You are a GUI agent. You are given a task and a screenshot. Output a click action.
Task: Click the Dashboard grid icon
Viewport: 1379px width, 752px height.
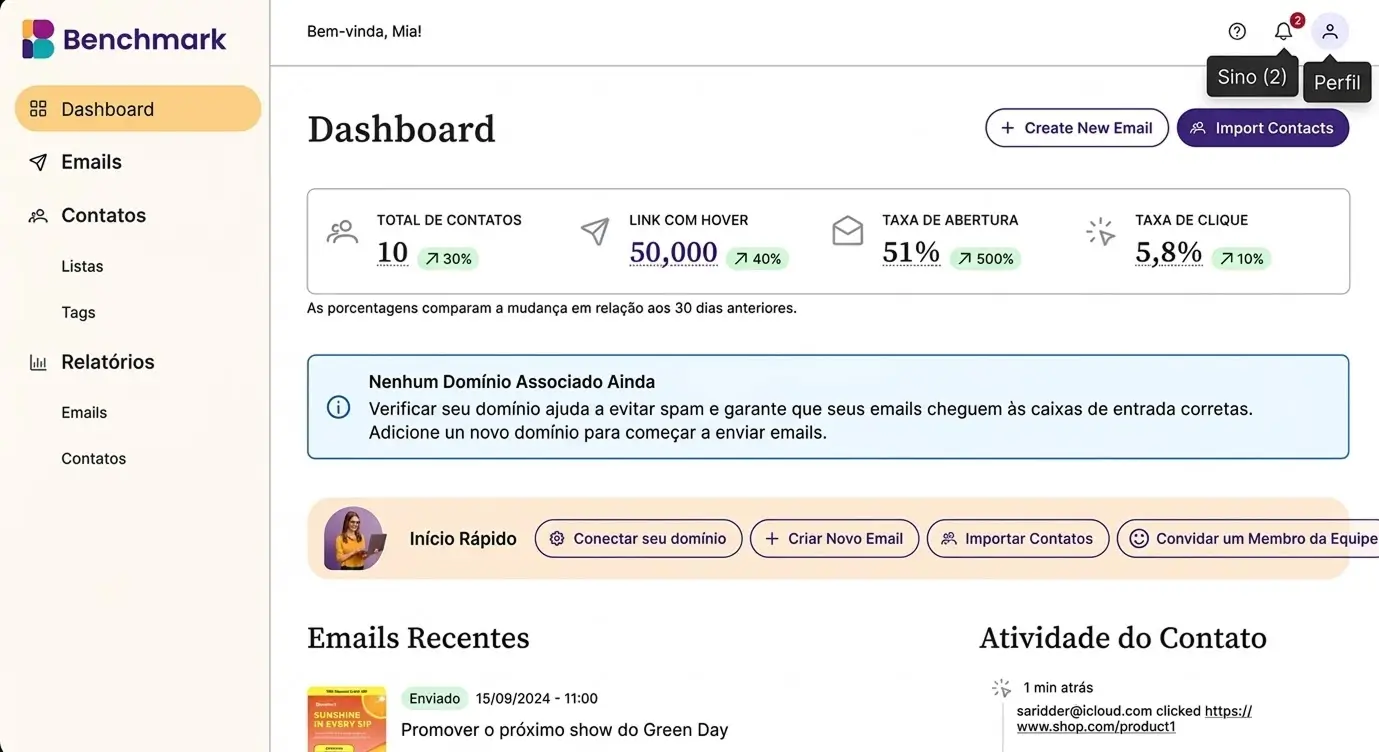tap(38, 108)
